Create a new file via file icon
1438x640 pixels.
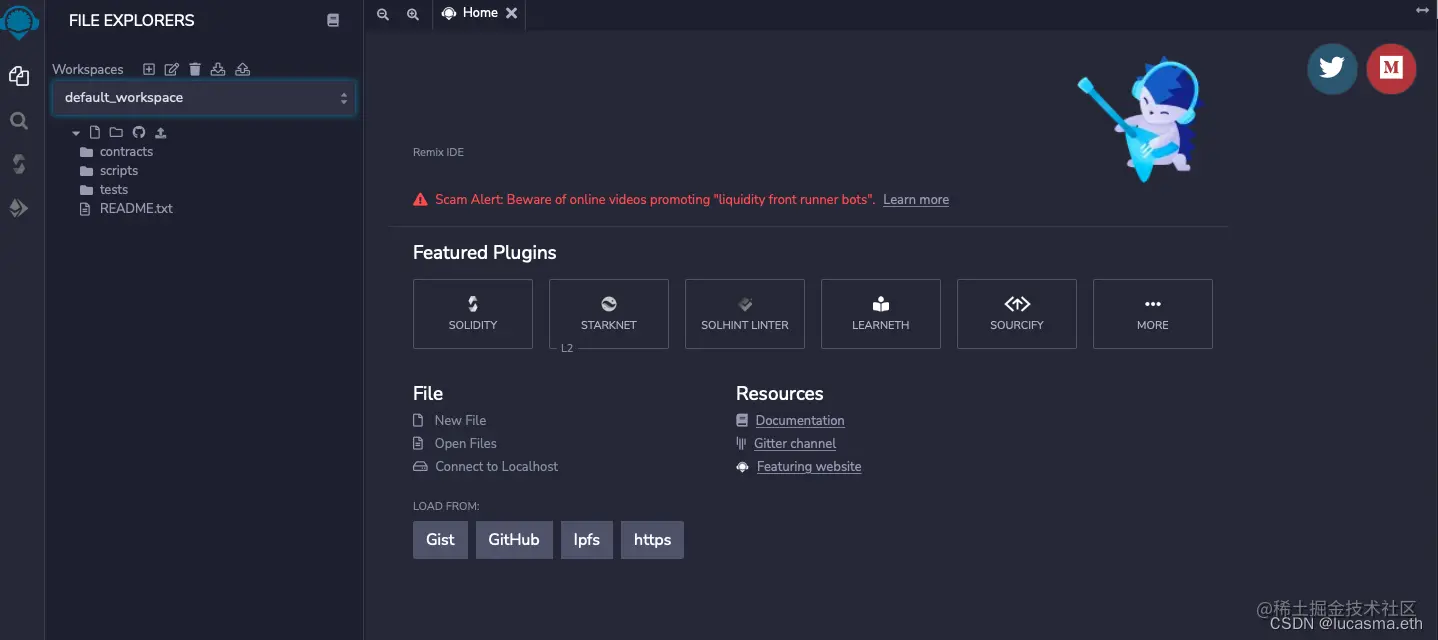(95, 132)
